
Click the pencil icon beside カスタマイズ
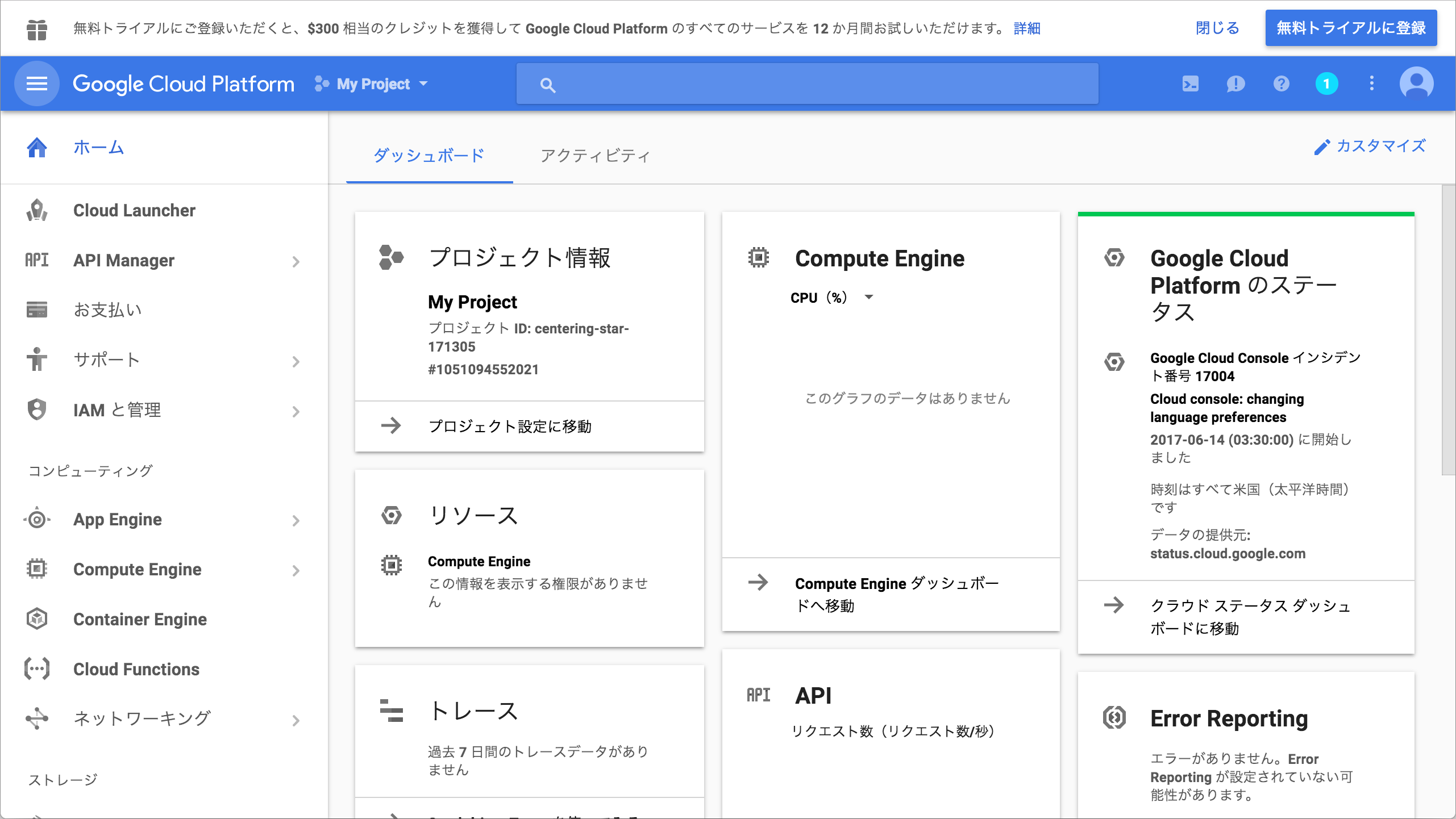(x=1322, y=148)
